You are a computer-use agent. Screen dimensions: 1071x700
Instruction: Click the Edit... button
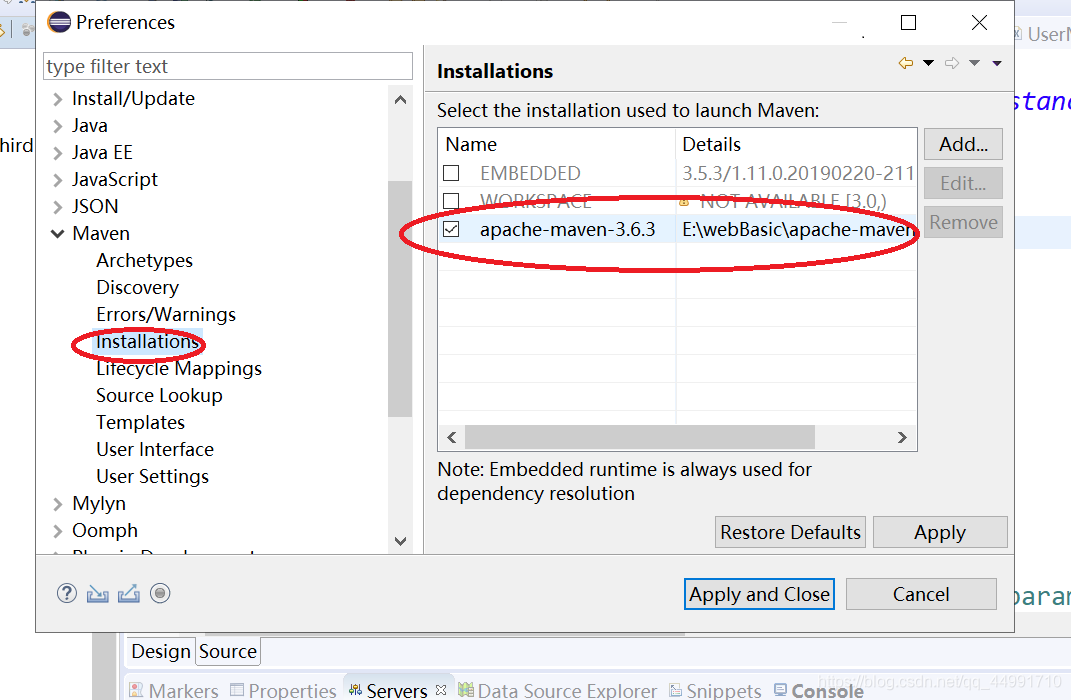pyautogui.click(x=963, y=183)
